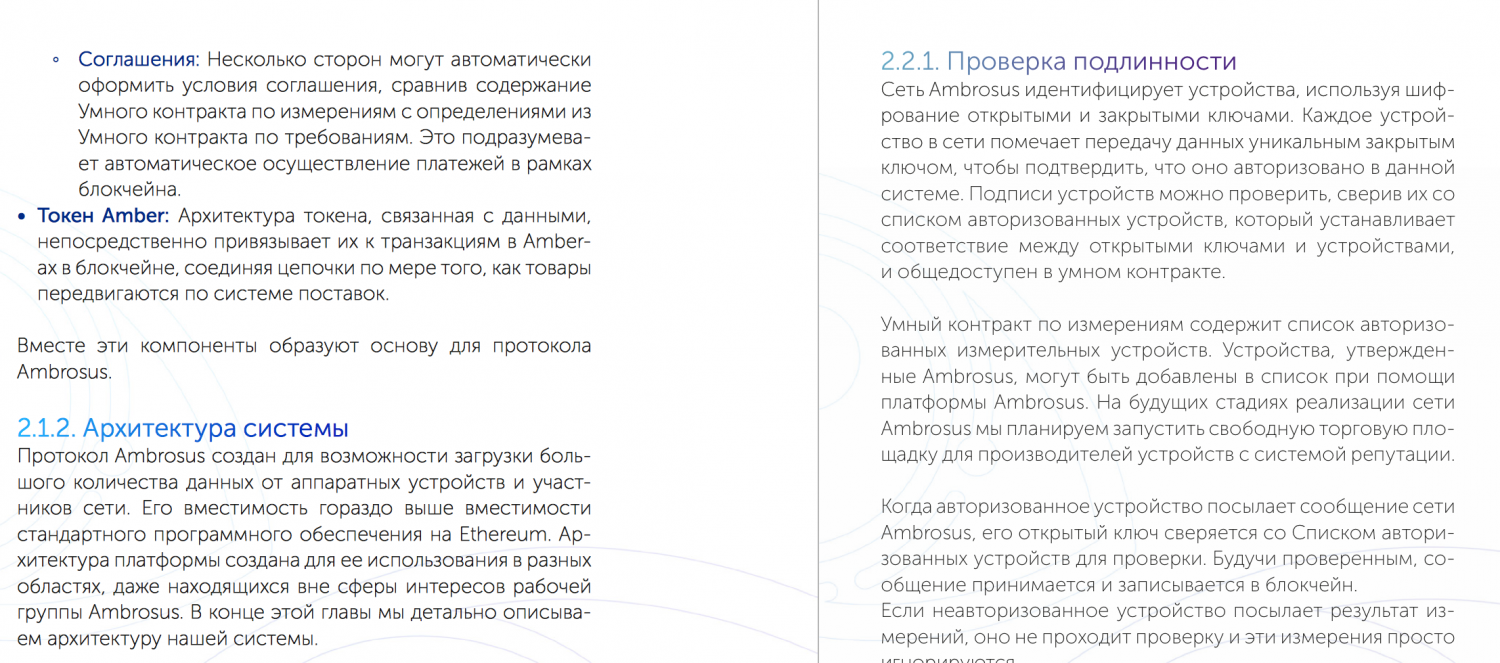The width and height of the screenshot is (1500, 663).
Task: Click heading "2.2.1. Проверка подлинности"
Action: point(1059,62)
